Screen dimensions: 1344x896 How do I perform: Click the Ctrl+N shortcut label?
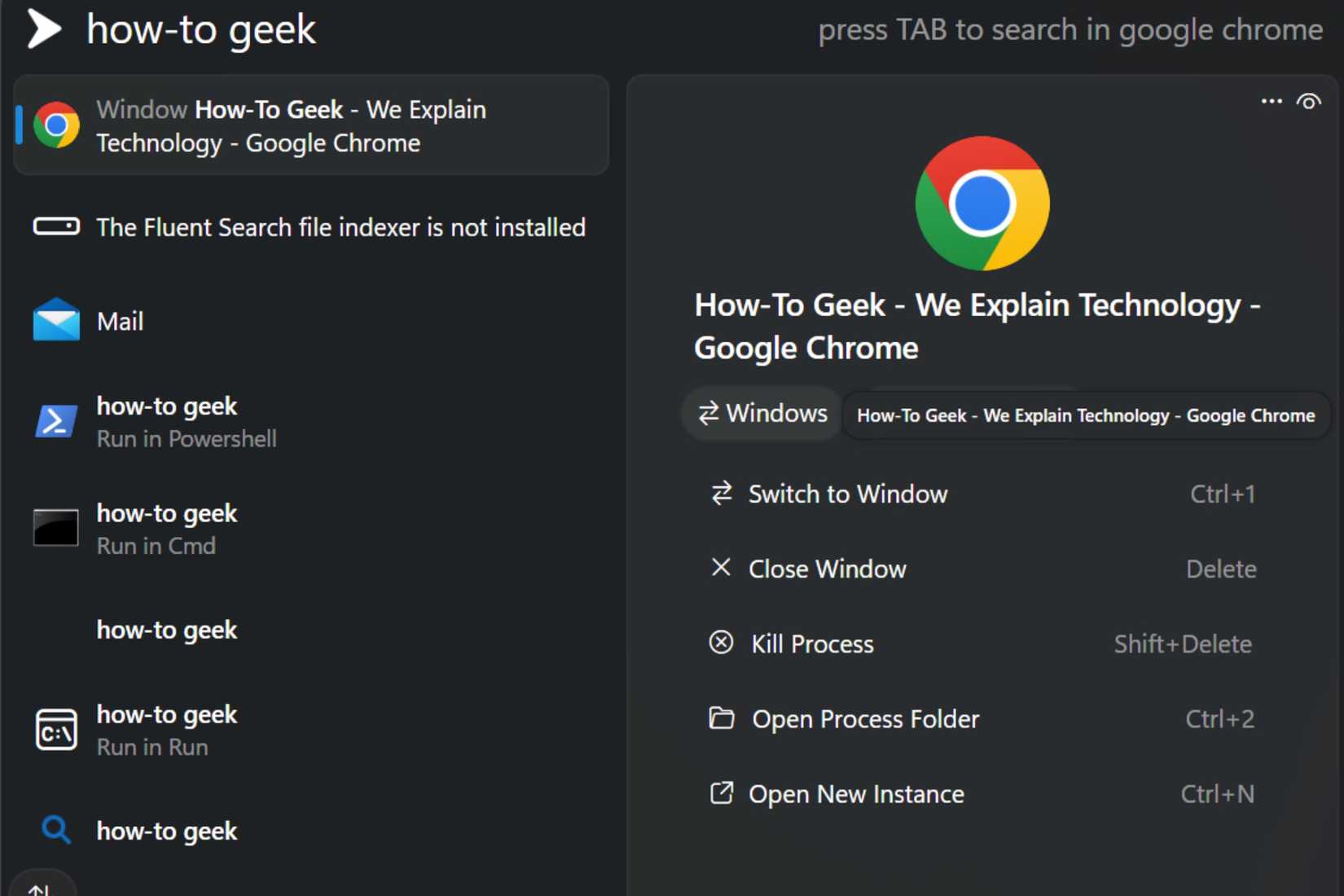1218,793
